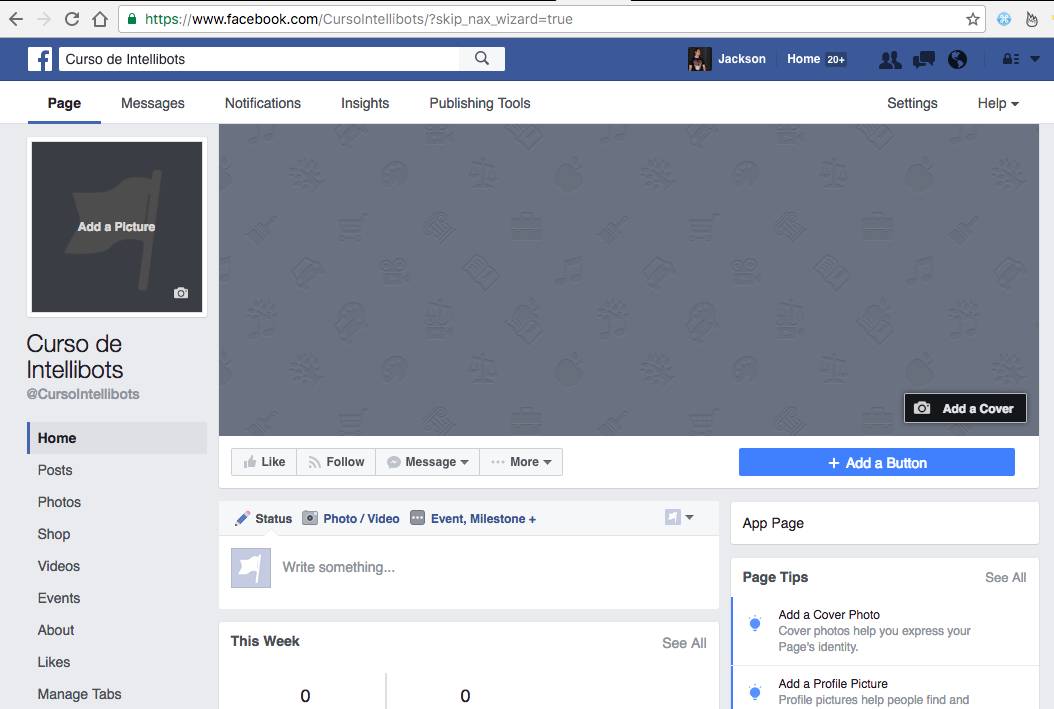
Task: Open See All under This Week stats
Action: point(684,642)
